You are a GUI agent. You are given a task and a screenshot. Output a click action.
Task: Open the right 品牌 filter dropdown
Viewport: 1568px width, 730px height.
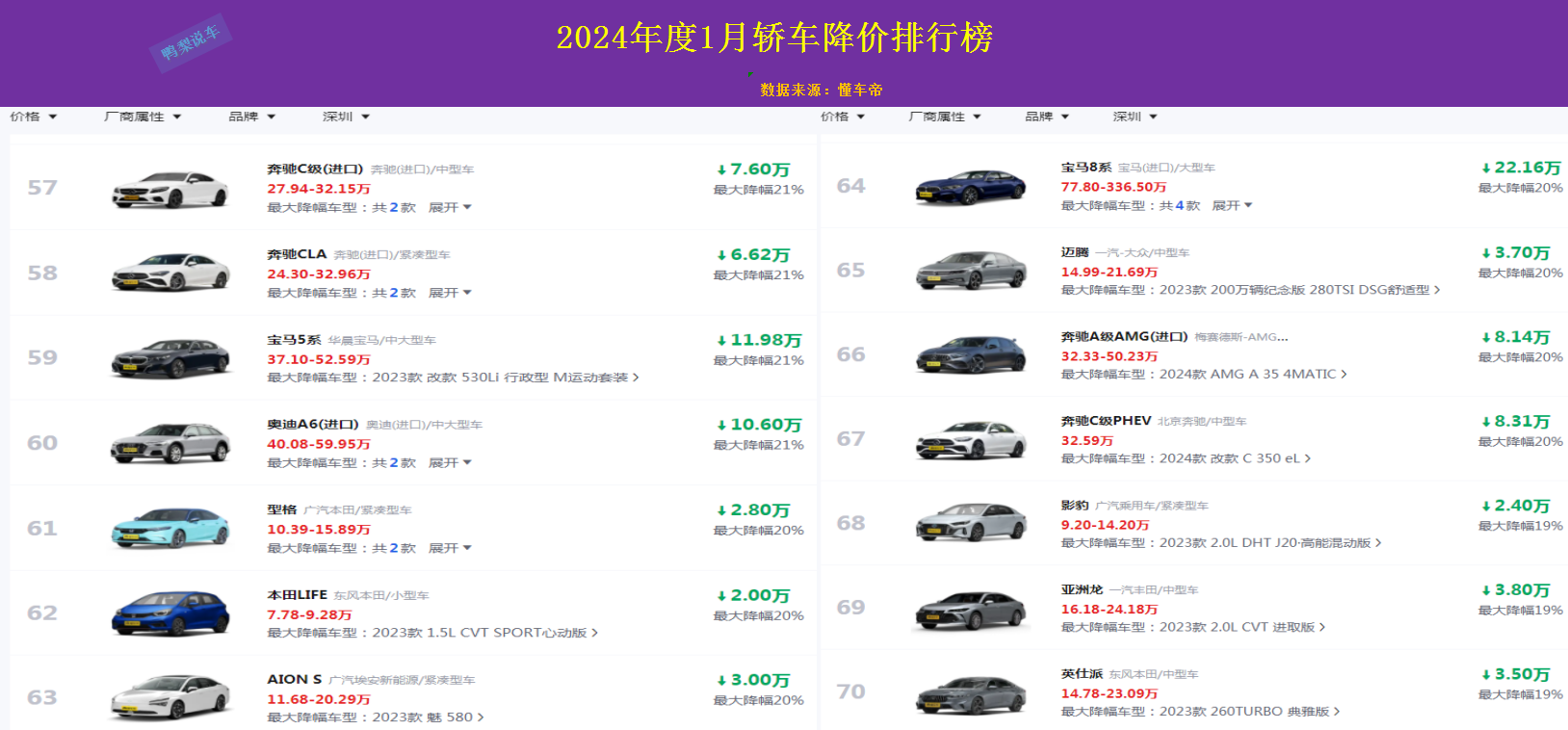point(1047,117)
